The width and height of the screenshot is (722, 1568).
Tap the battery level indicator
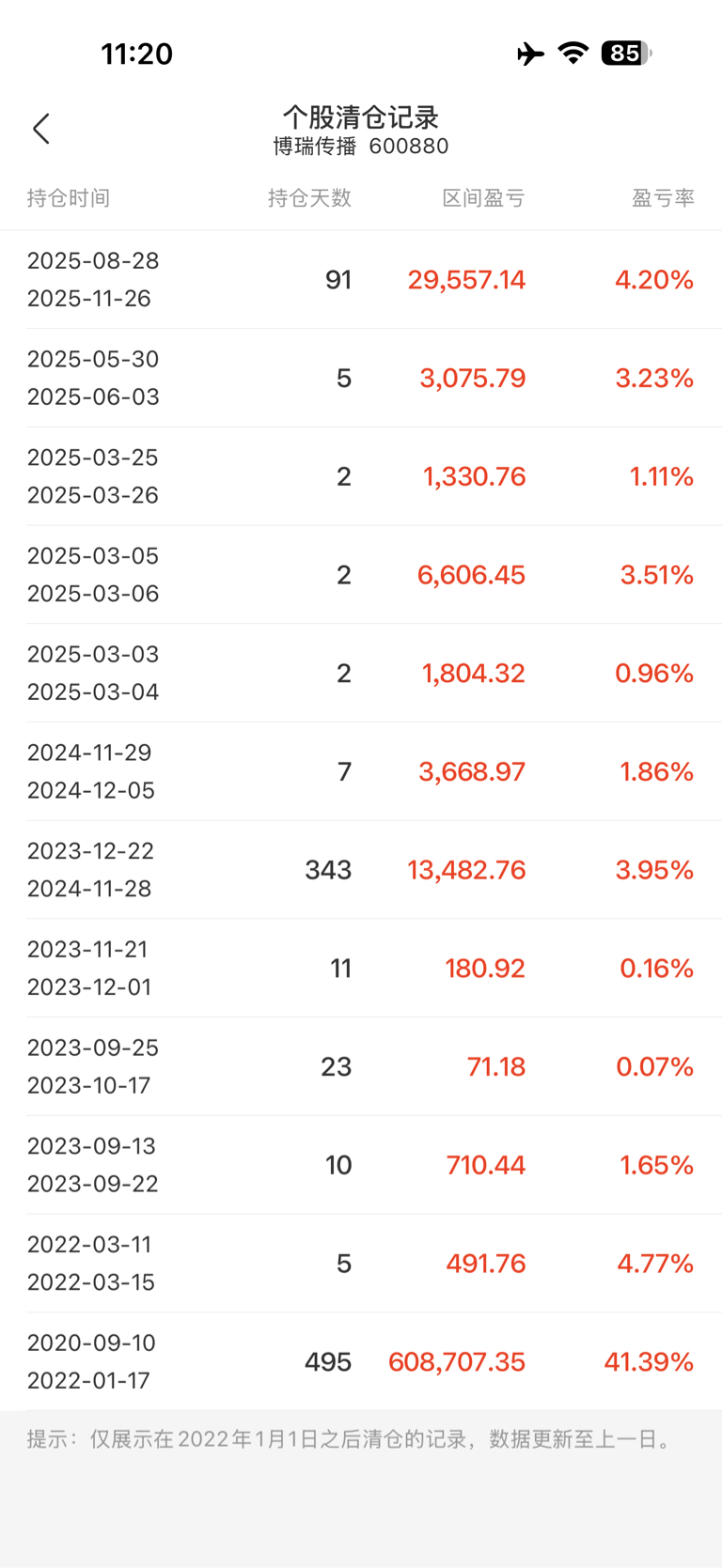pyautogui.click(x=626, y=53)
